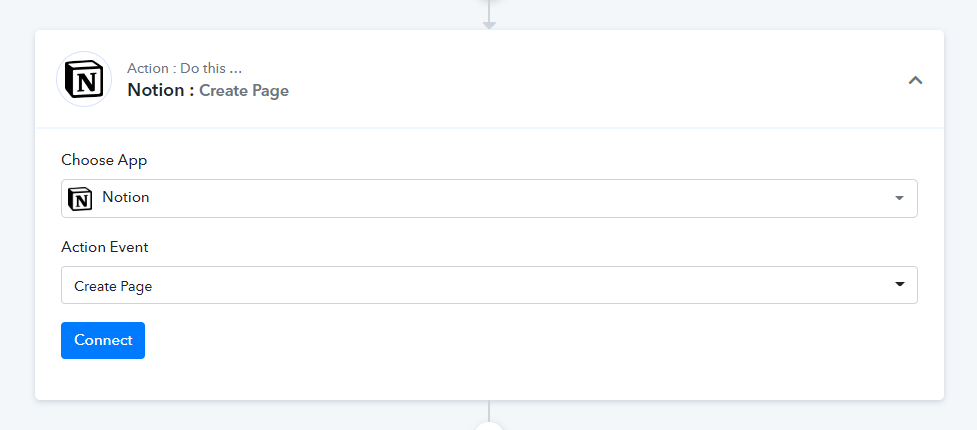Image resolution: width=977 pixels, height=430 pixels.
Task: Click the add-step circle below the card
Action: 489,427
